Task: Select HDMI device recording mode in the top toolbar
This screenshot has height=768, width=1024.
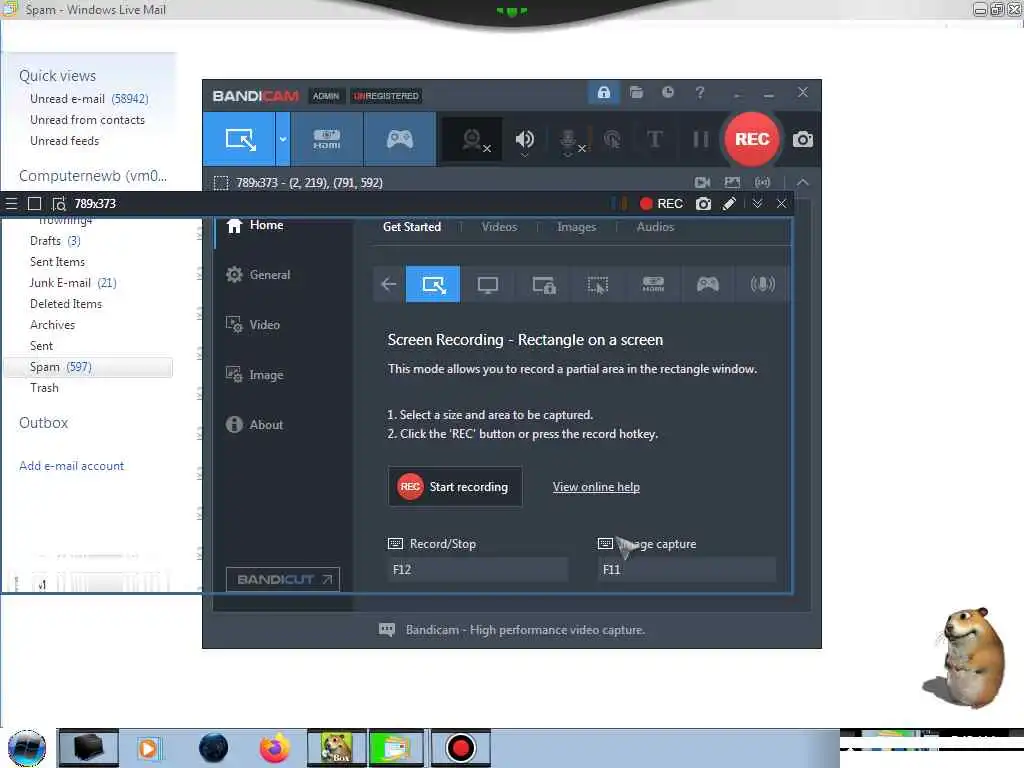Action: (327, 139)
